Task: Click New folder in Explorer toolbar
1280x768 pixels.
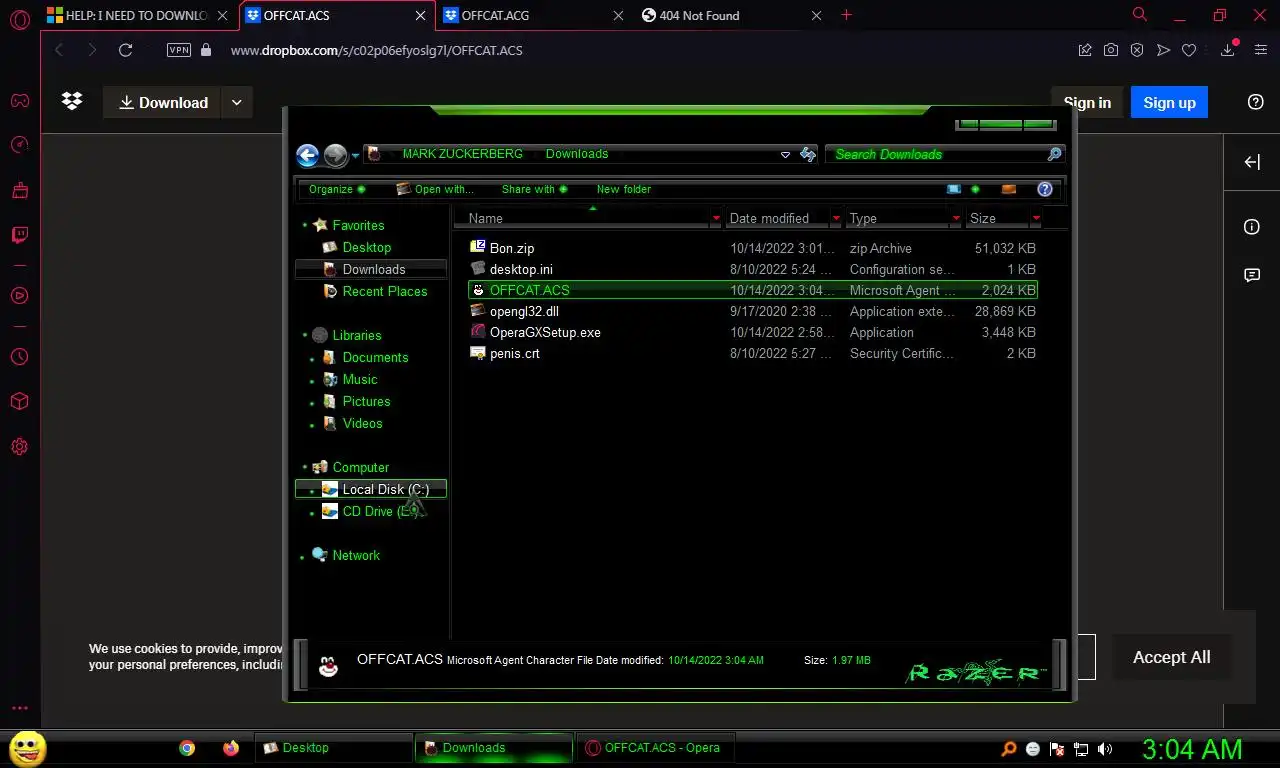Action: [x=624, y=189]
